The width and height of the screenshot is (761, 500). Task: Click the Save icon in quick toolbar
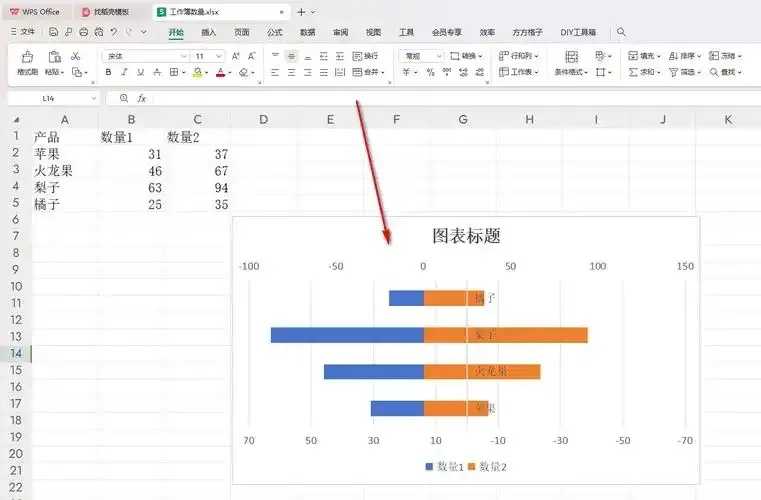53,32
